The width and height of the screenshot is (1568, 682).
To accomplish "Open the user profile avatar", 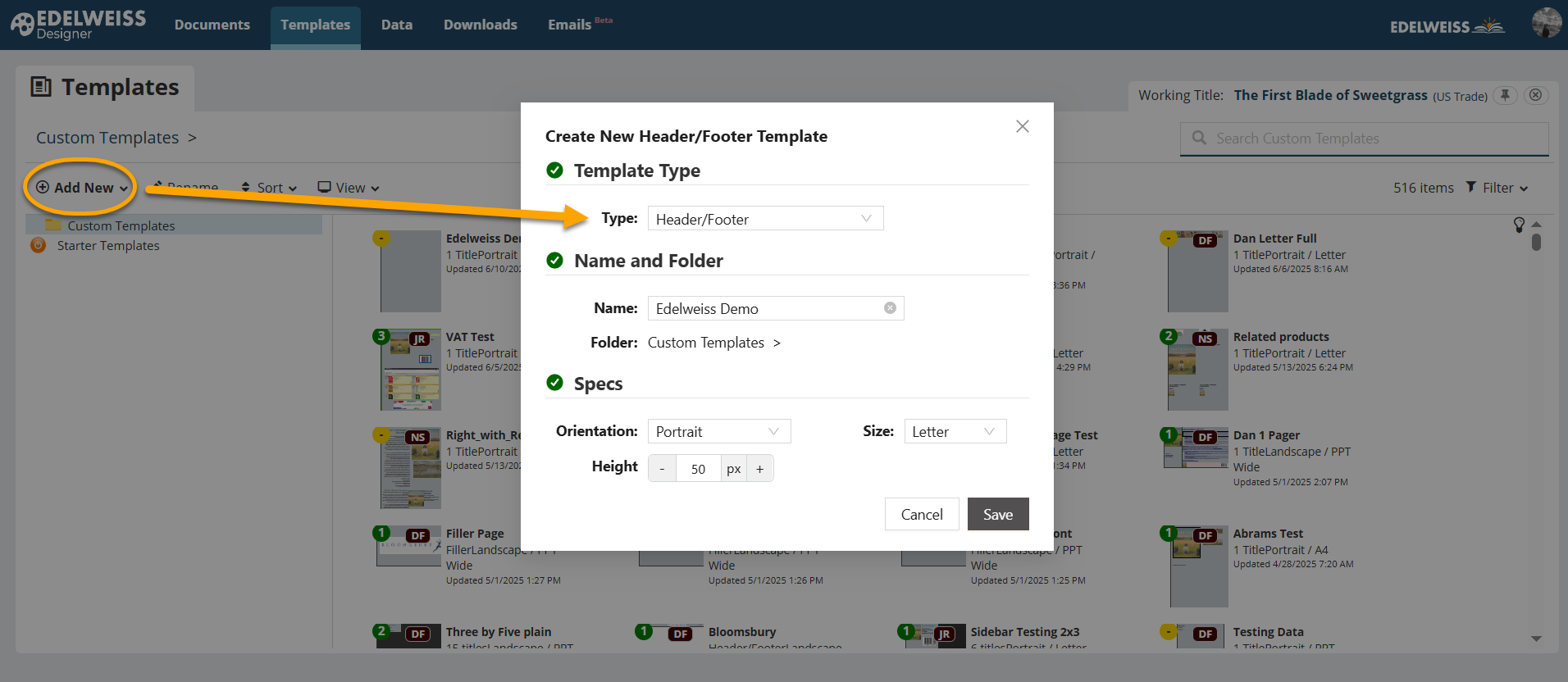I will pyautogui.click(x=1547, y=22).
